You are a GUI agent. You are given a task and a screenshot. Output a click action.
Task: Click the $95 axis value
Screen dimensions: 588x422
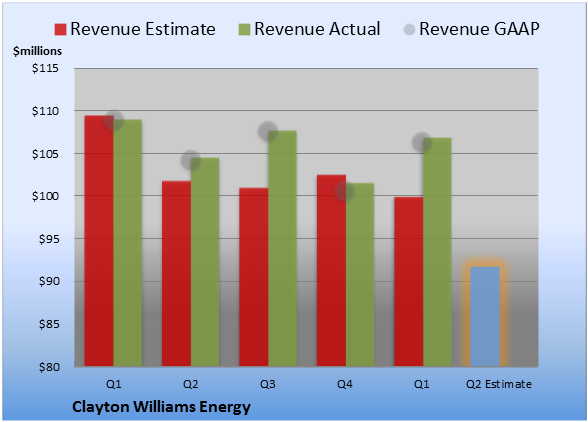pos(49,239)
